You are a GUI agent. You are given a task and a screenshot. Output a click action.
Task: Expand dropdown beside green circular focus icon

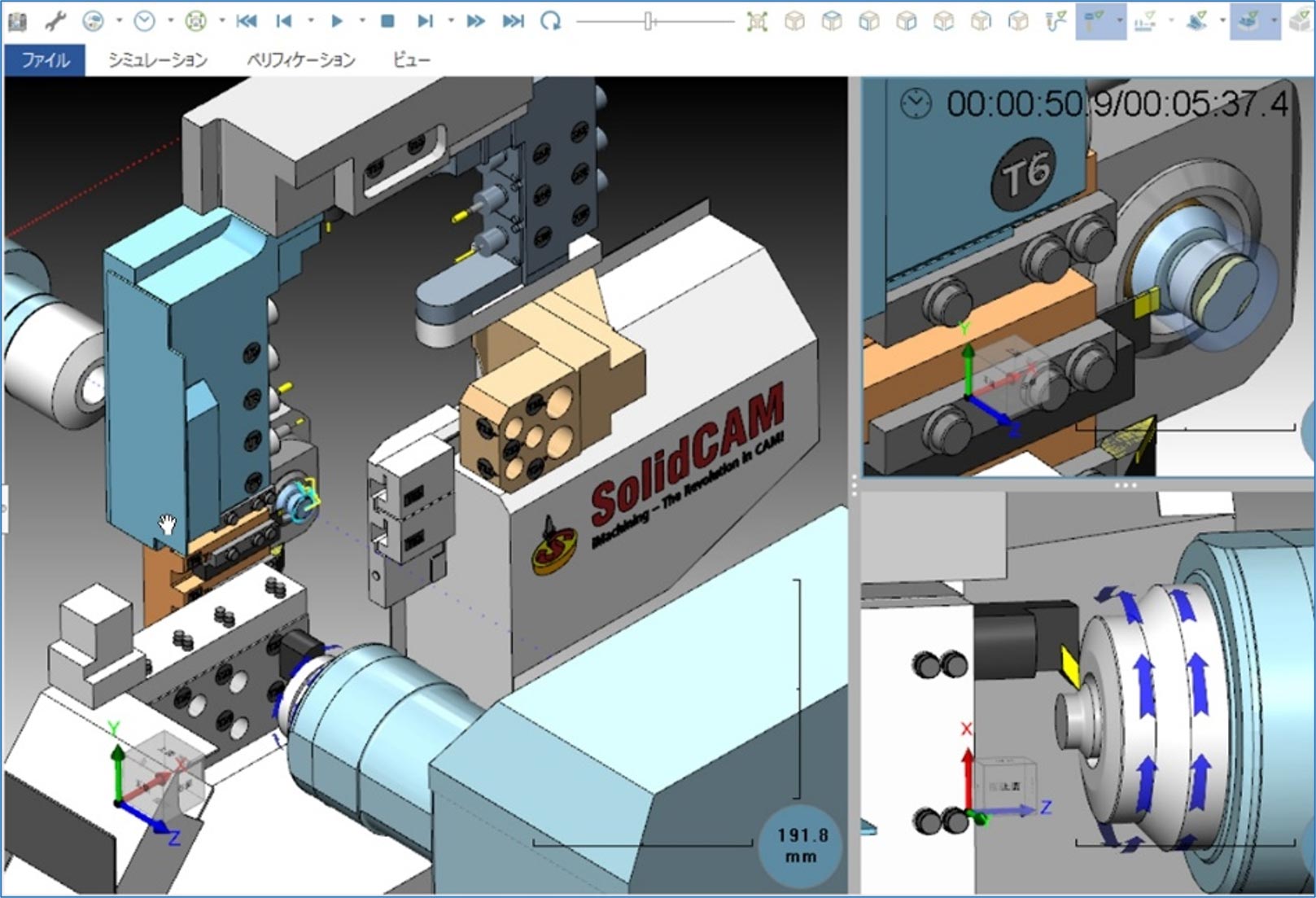221,21
